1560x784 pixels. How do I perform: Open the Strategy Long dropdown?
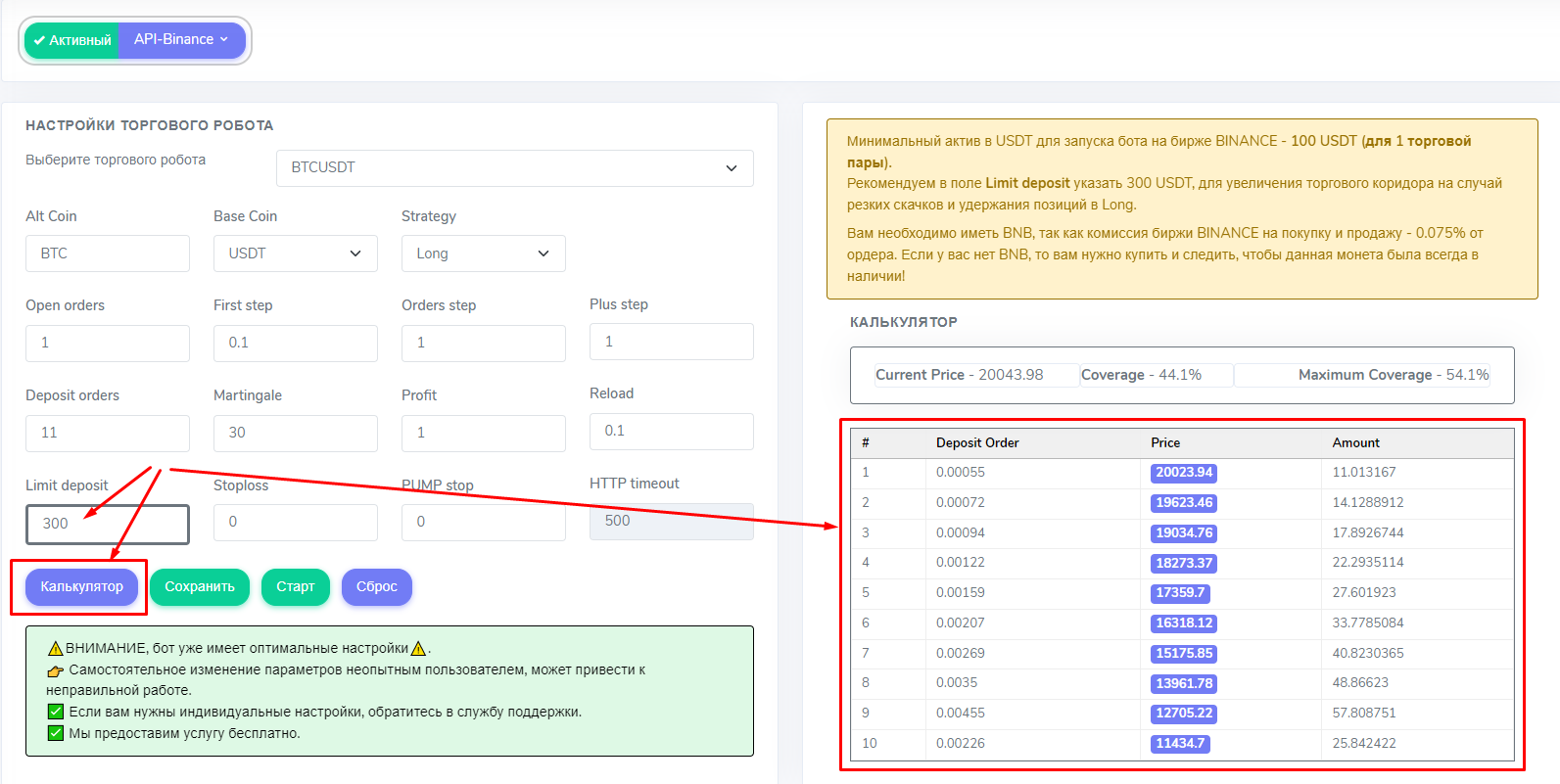[483, 254]
